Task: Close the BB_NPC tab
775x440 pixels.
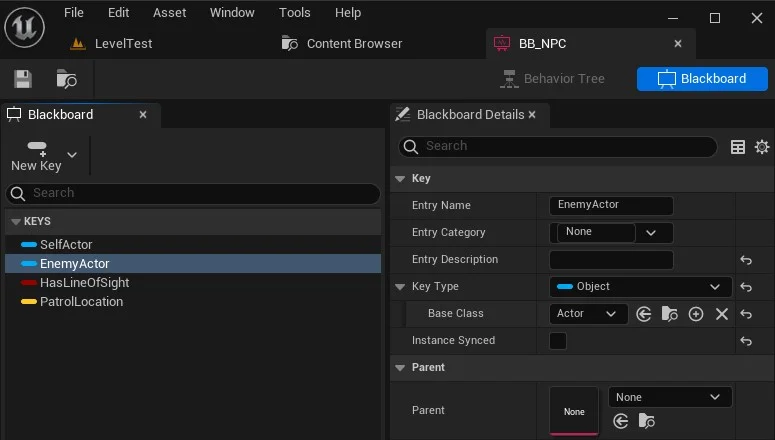Action: click(678, 44)
